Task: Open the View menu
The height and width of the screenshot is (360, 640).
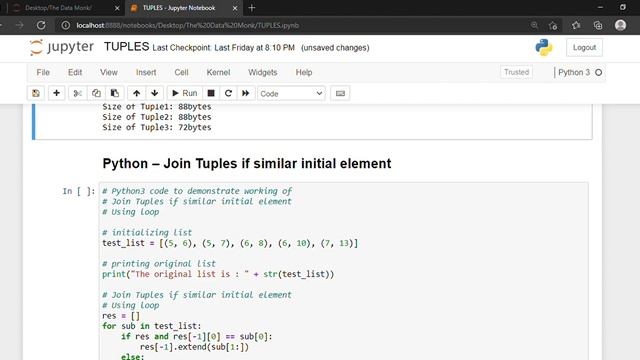Action: click(109, 72)
